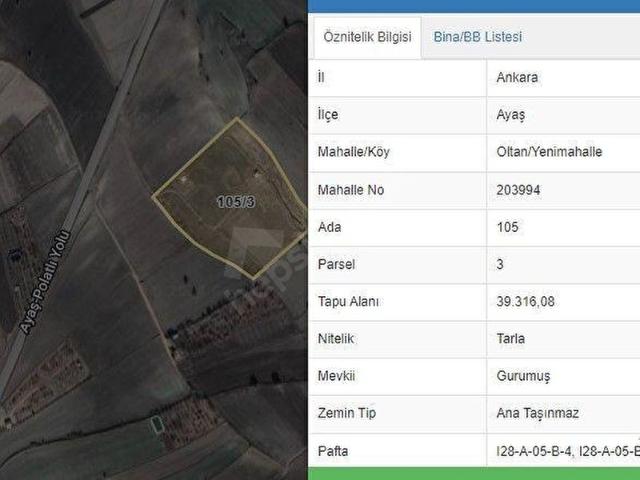The width and height of the screenshot is (640, 480).
Task: Click the Mahalle/Köy row label
Action: [353, 152]
